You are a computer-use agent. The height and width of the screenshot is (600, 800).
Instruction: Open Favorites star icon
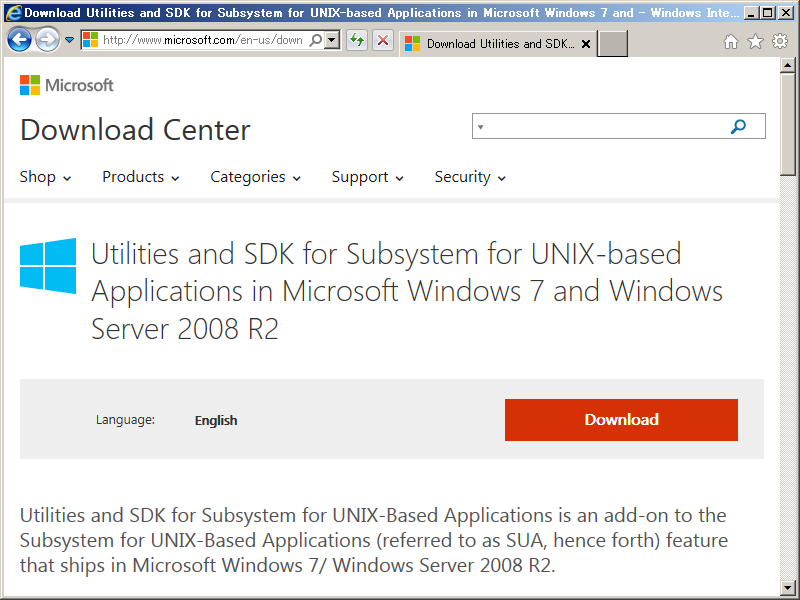pos(755,42)
